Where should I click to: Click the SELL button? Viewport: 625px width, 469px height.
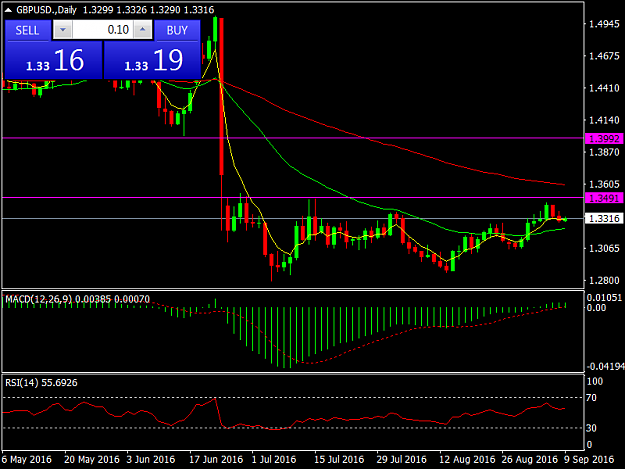tap(28, 30)
